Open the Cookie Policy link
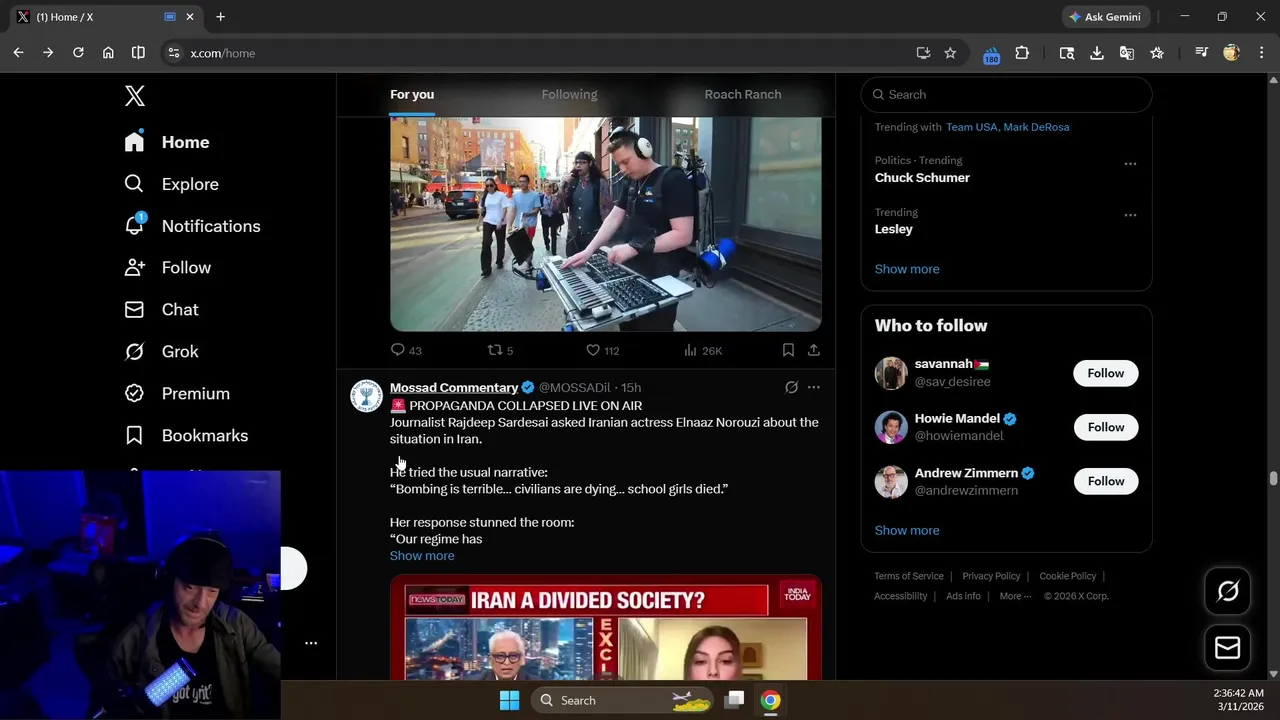Screen dimensions: 1280x720 [1068, 576]
